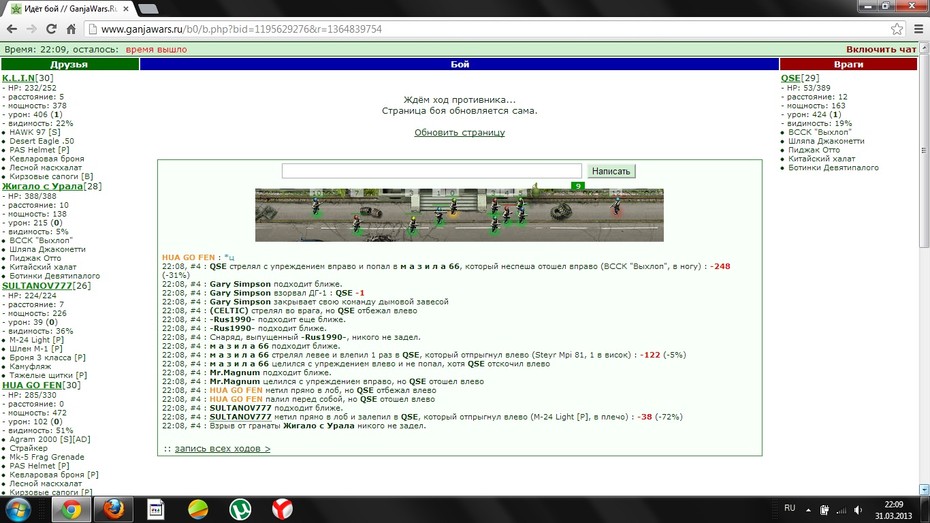Click 'Броня 3 класса [P]' item
The height and width of the screenshot is (523, 930).
pos(47,358)
